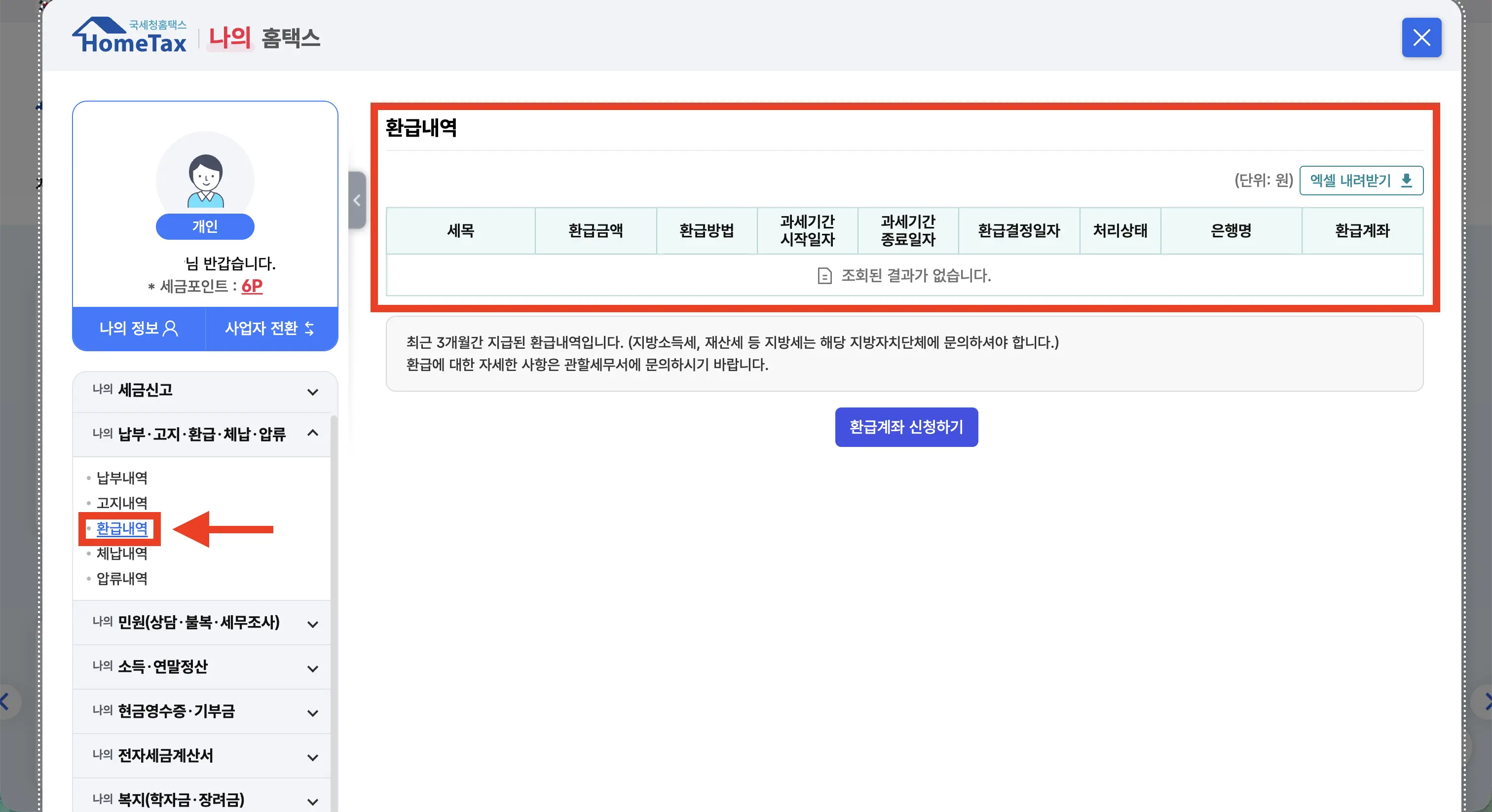1492x812 pixels.
Task: Select 납부내역 from the sidebar menu
Action: [122, 479]
